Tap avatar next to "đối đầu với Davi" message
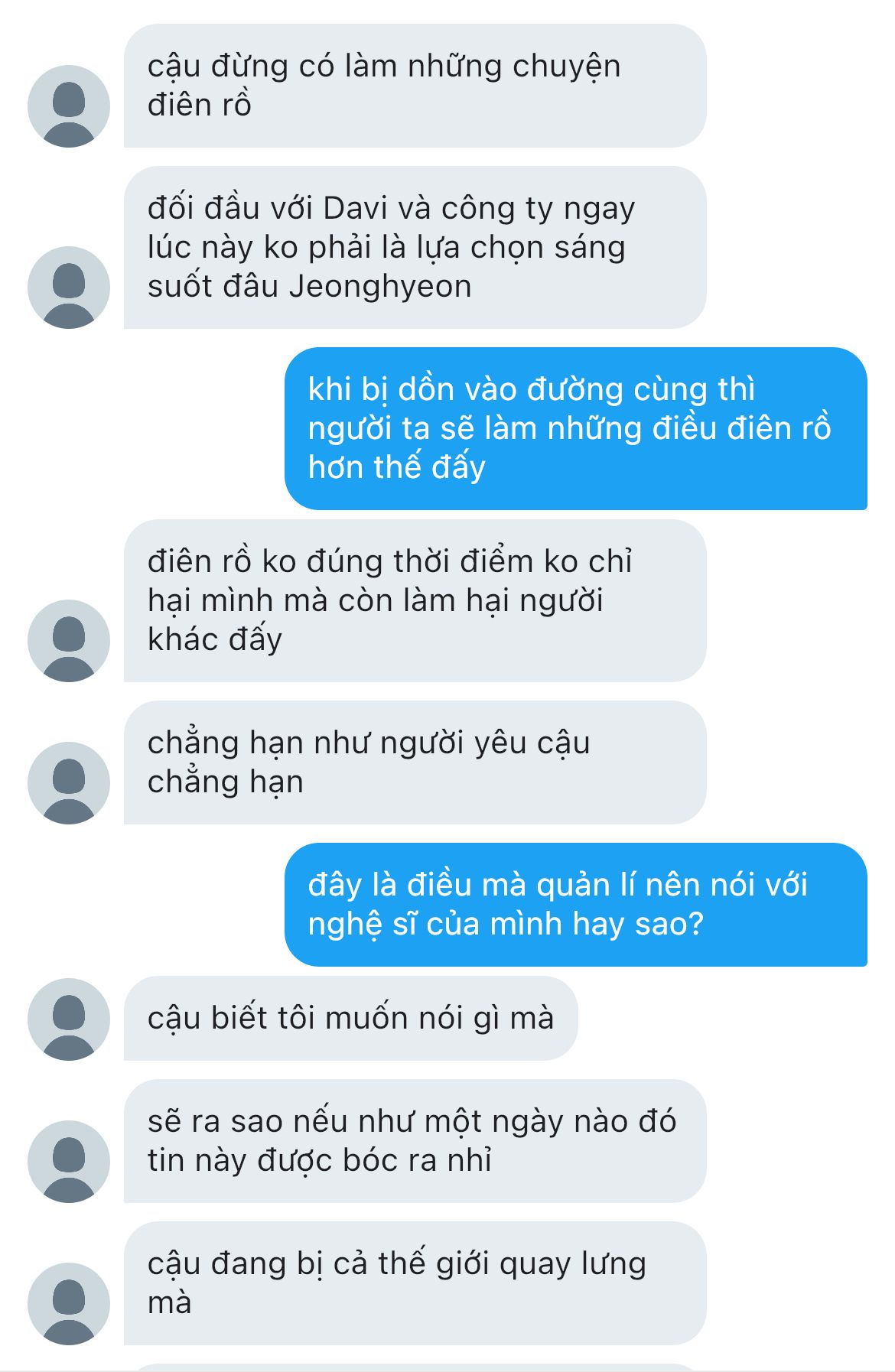 (x=69, y=287)
